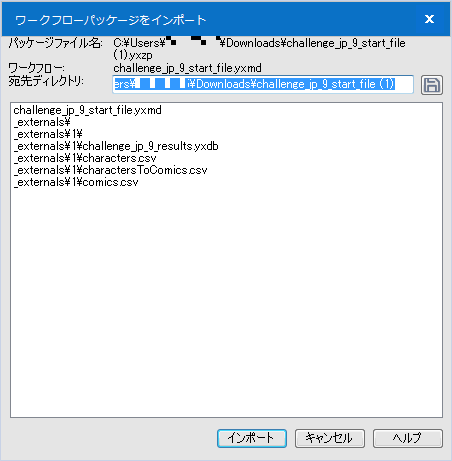Viewport: 452px width, 461px height.
Task: Click the 宛先ディレクトリ label
Action: pyautogui.click(x=46, y=81)
